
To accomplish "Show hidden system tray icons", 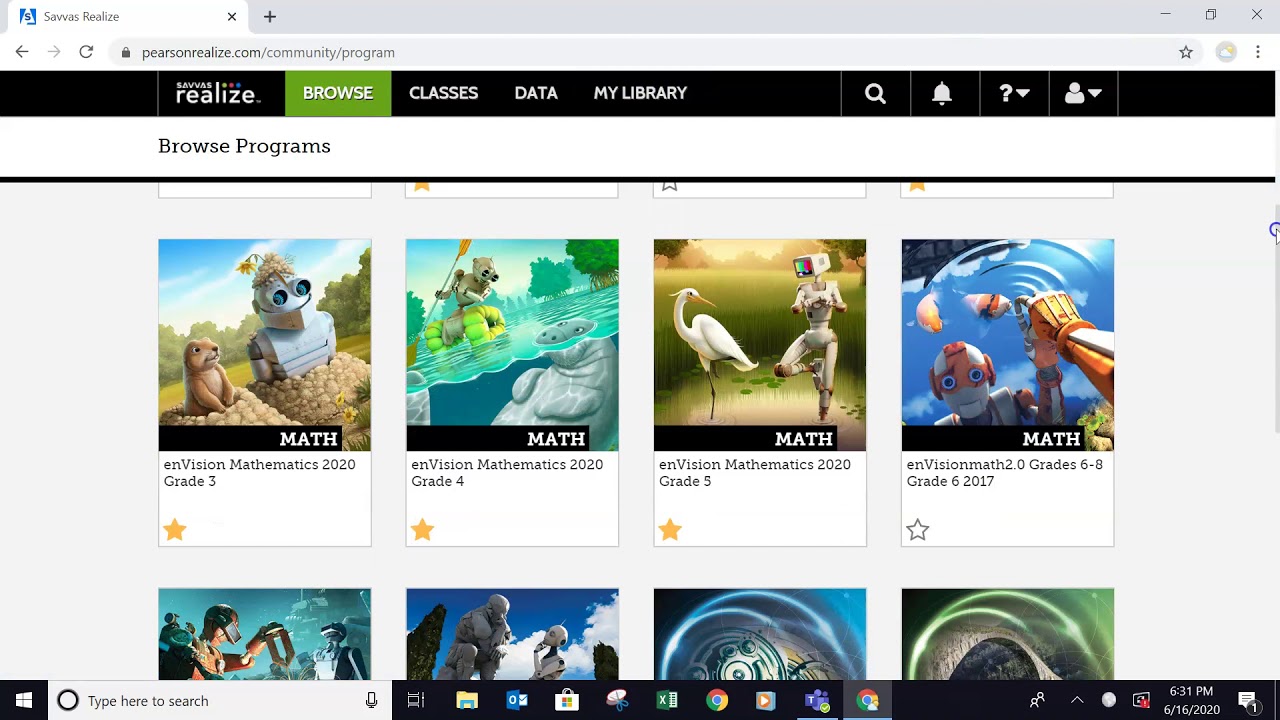I will [x=1076, y=700].
